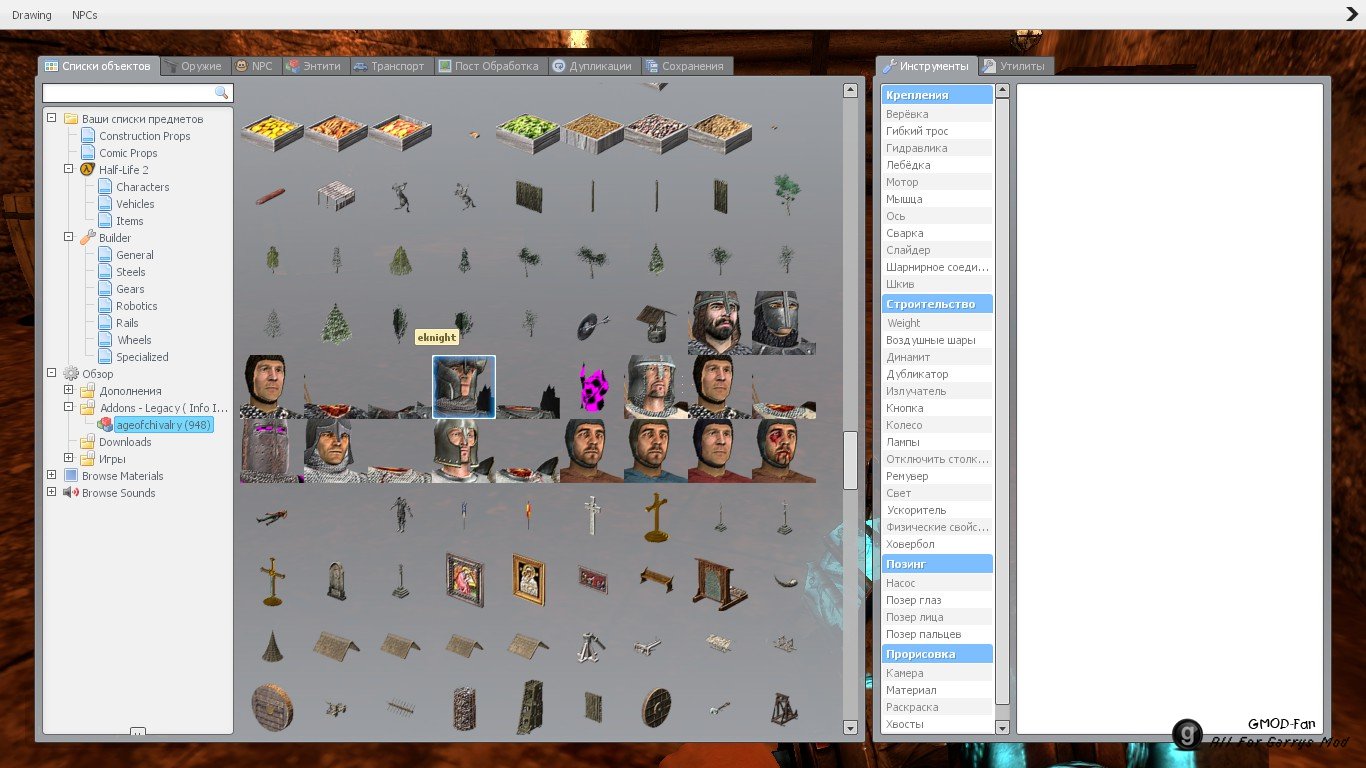Open Comic Props list
This screenshot has height=768, width=1366.
[x=128, y=153]
